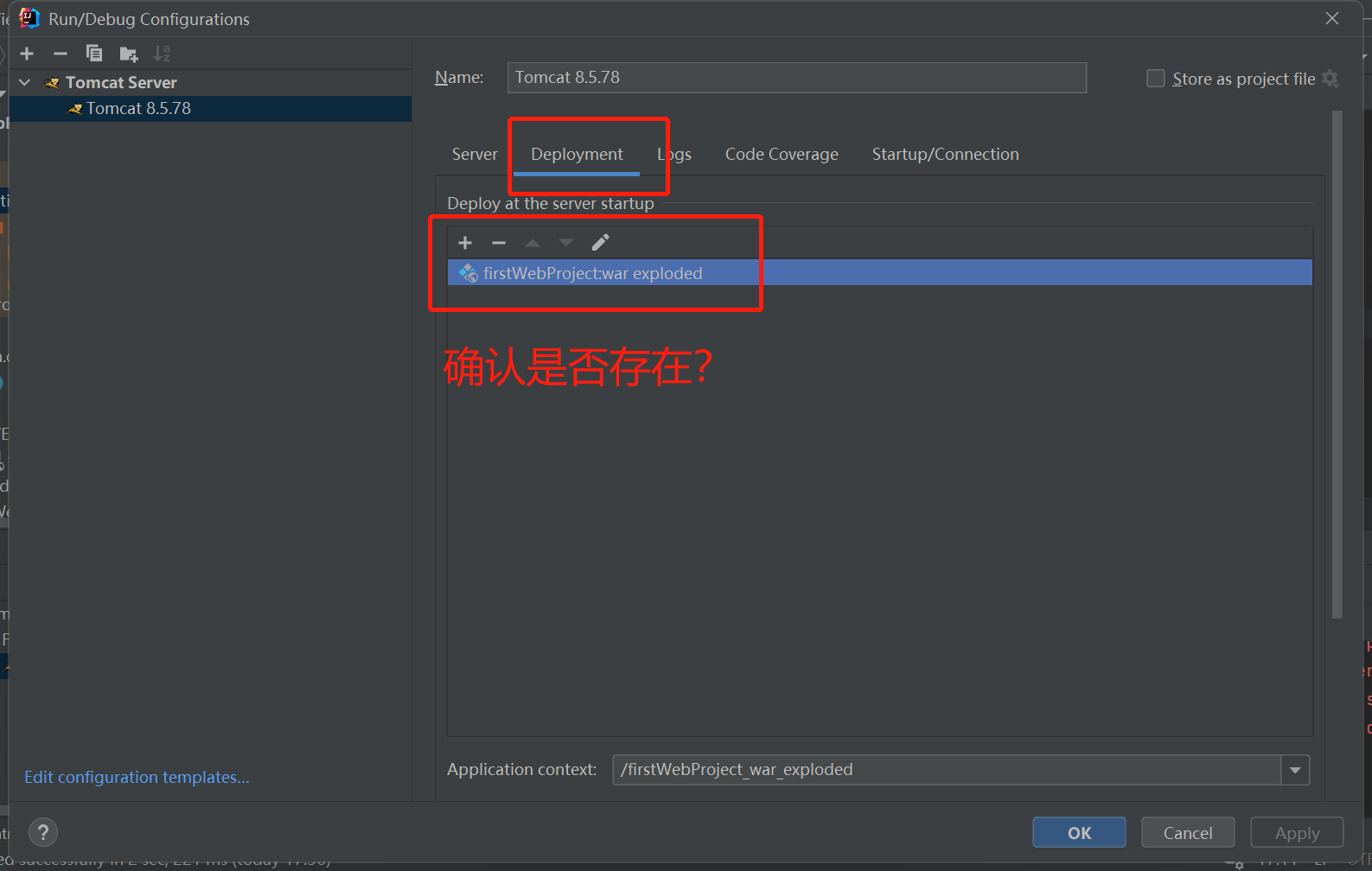Enable Store as project file checkbox
This screenshot has height=871, width=1372.
coord(1155,79)
